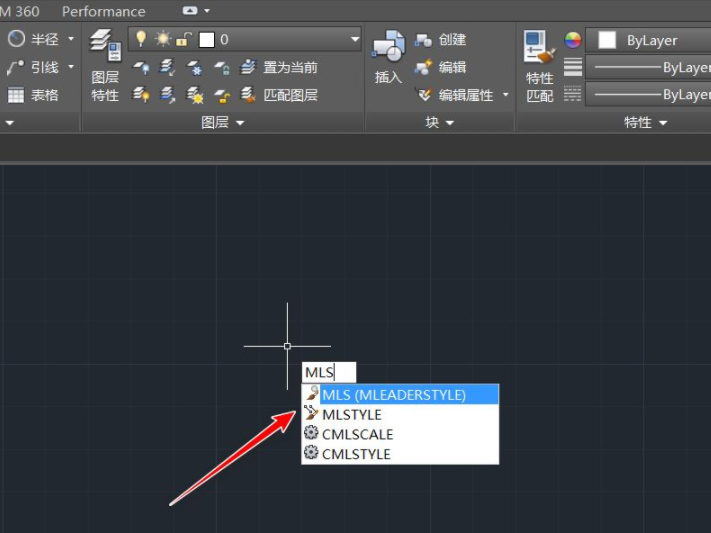This screenshot has height=533, width=711.
Task: Click the ByLayer object color swatch
Action: tap(606, 40)
